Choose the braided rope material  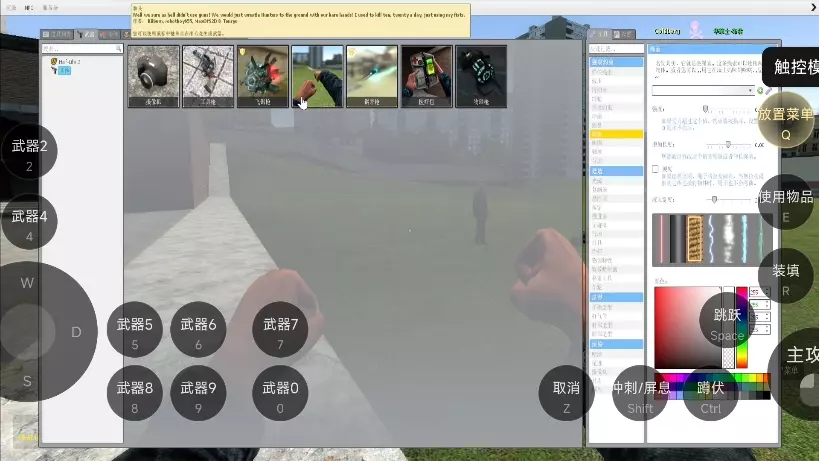(694, 238)
